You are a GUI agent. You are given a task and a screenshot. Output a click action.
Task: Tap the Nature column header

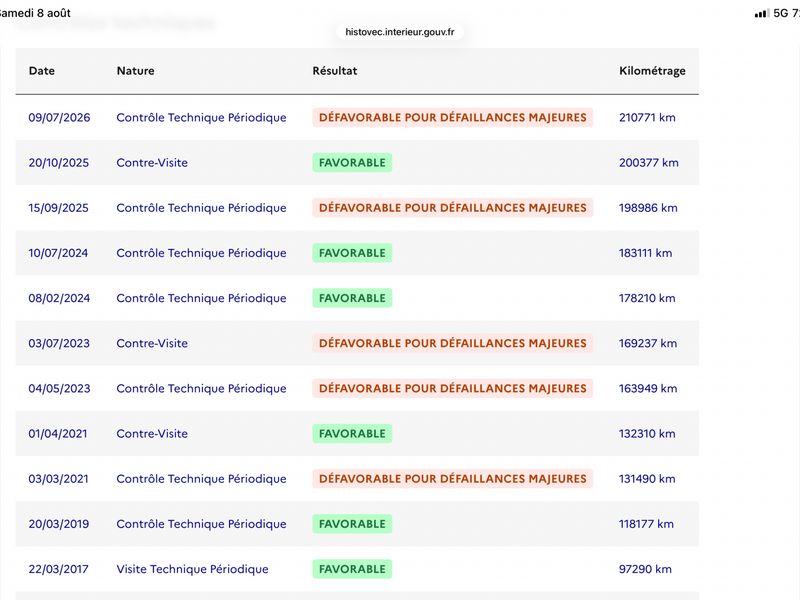pyautogui.click(x=135, y=71)
